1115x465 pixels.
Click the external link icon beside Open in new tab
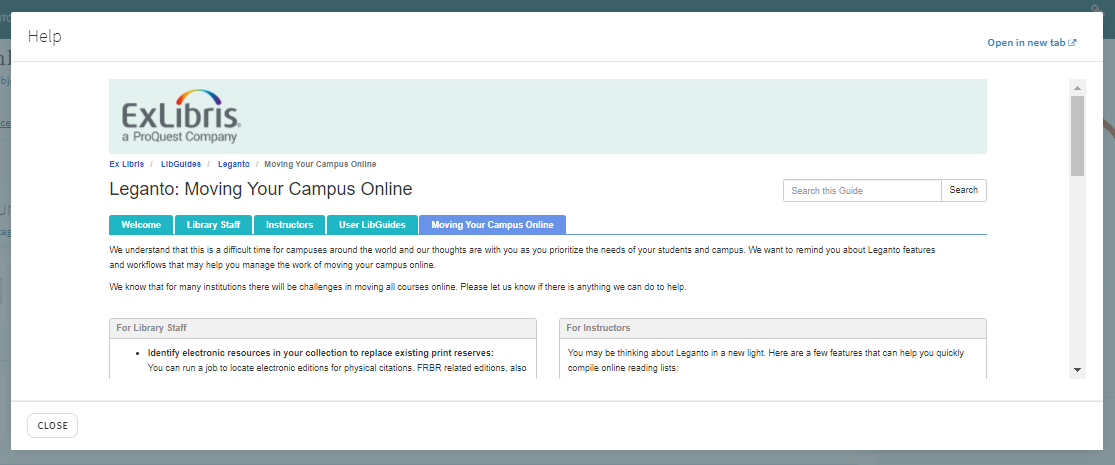(x=1073, y=43)
